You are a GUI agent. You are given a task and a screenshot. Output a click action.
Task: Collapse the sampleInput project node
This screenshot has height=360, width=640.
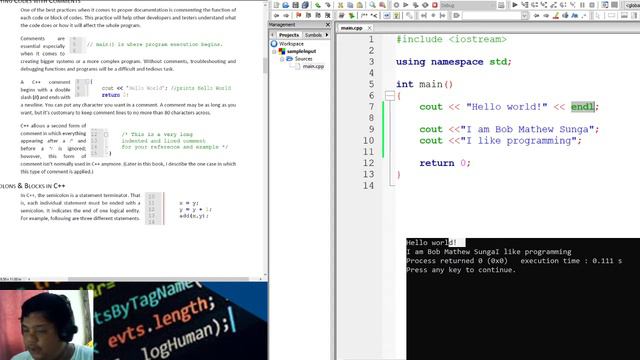point(274,51)
